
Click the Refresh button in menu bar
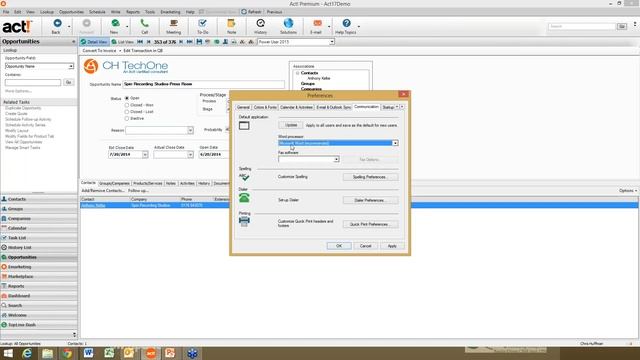pos(251,12)
